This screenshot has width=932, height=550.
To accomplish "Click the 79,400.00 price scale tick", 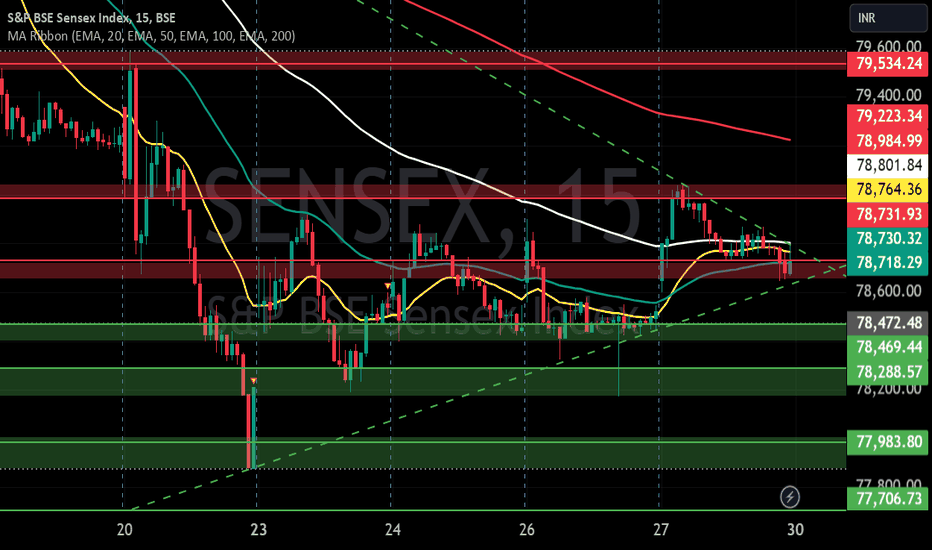I will (x=888, y=95).
